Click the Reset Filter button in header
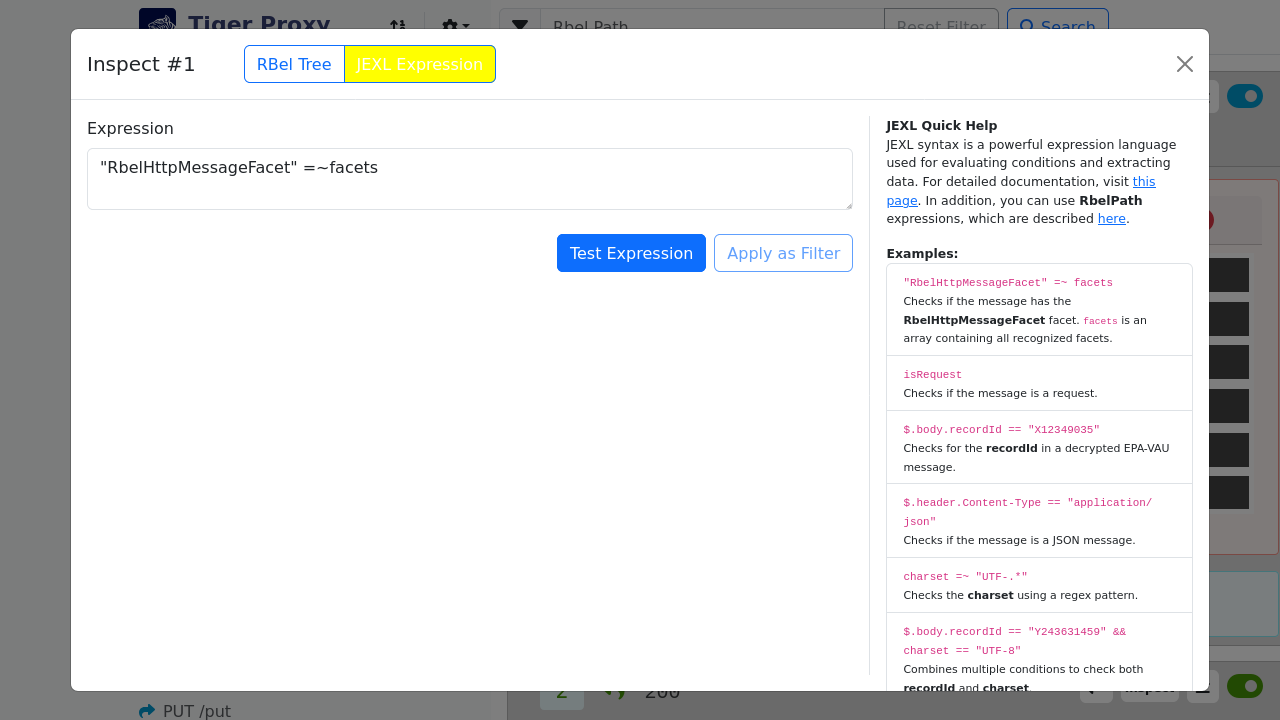The image size is (1280, 720). point(941,27)
